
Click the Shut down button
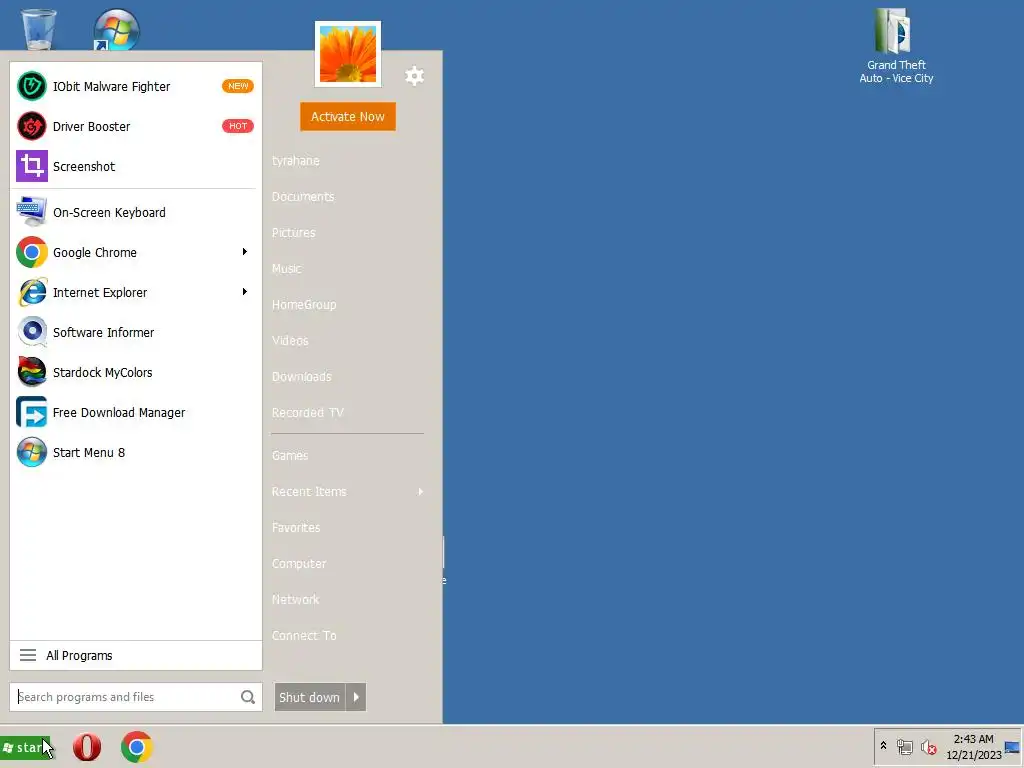tap(310, 697)
